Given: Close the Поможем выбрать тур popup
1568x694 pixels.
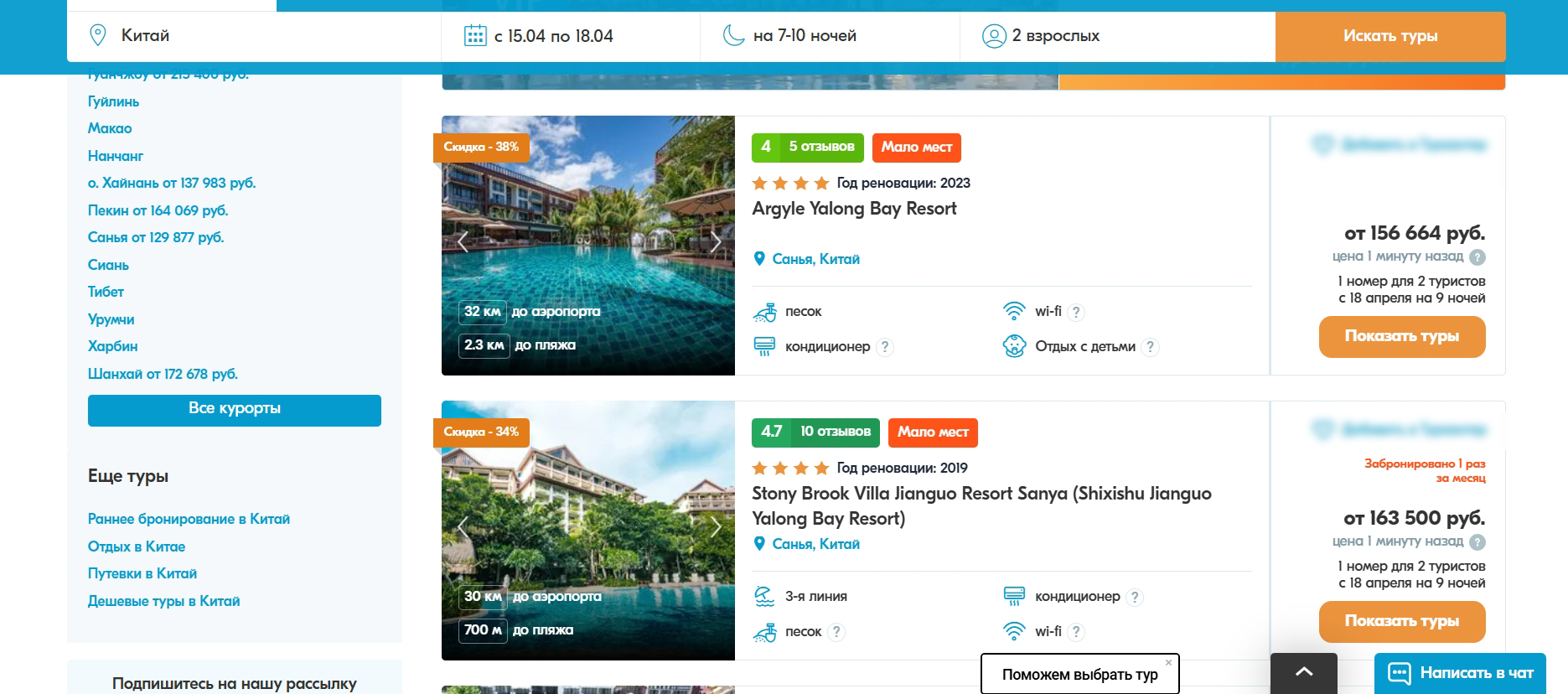Looking at the screenshot, I should [x=1168, y=662].
